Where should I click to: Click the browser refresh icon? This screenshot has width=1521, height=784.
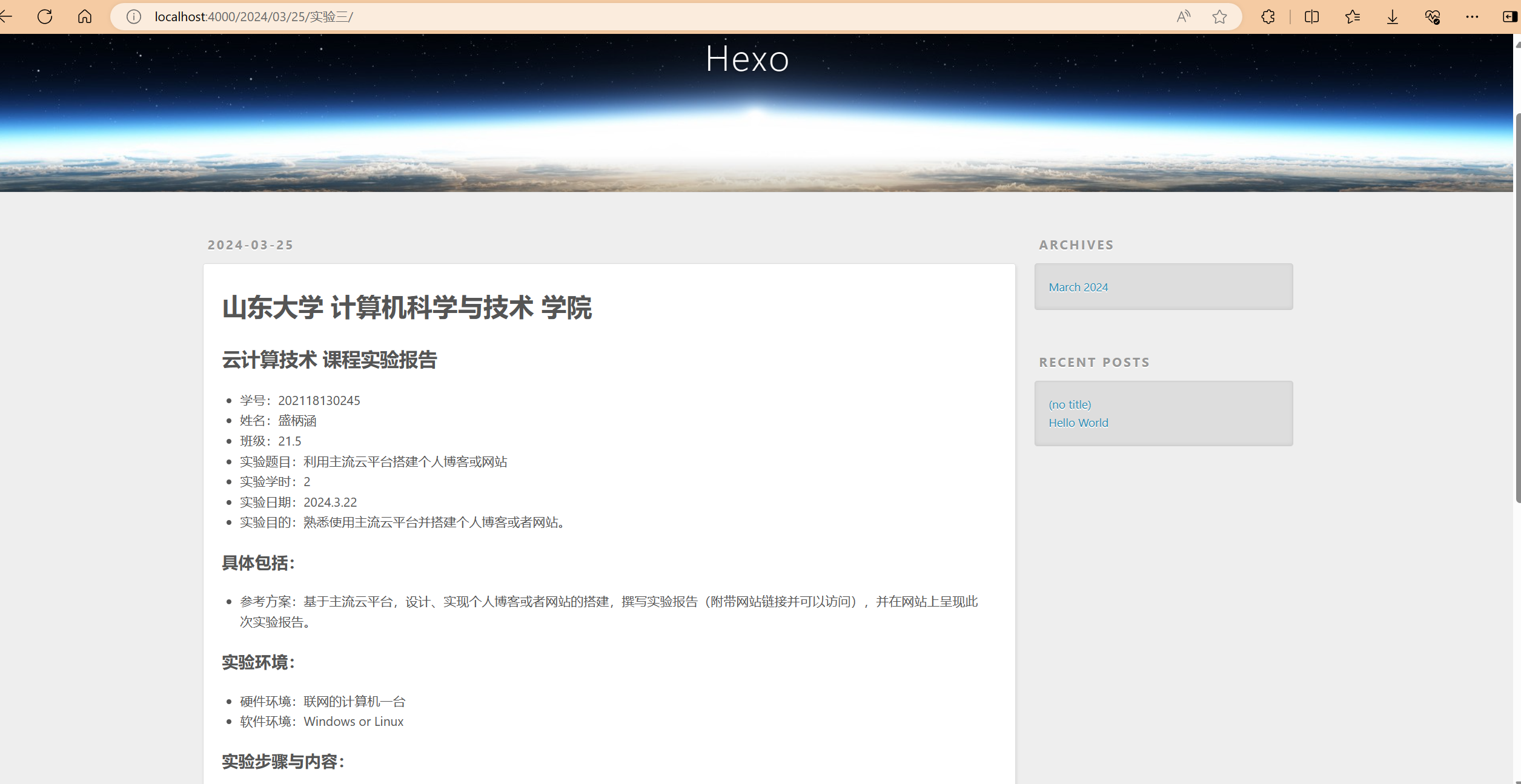[45, 16]
